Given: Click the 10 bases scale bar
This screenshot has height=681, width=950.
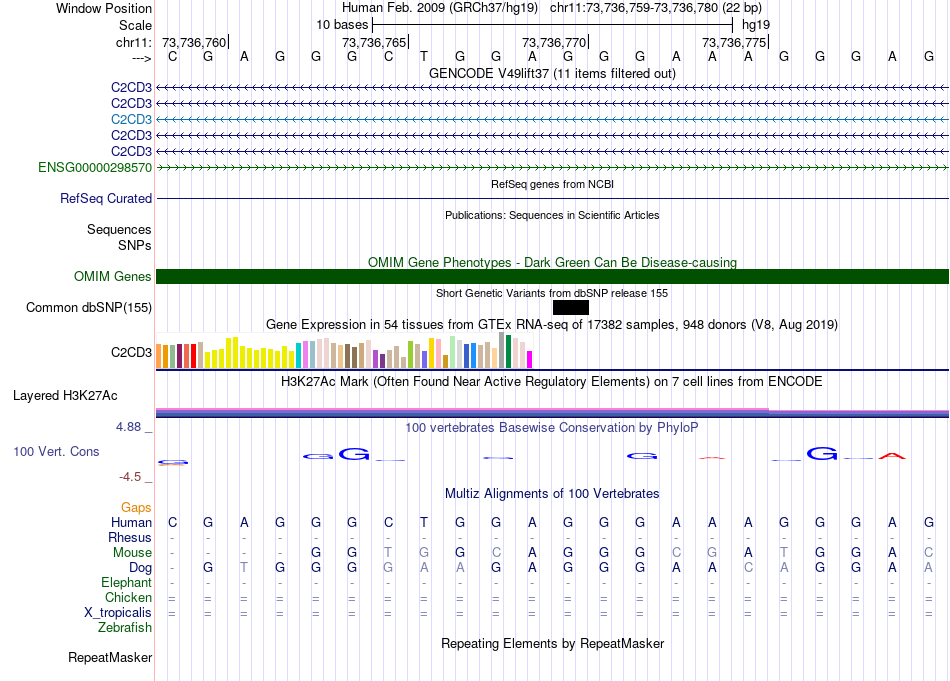Looking at the screenshot, I should [x=552, y=25].
